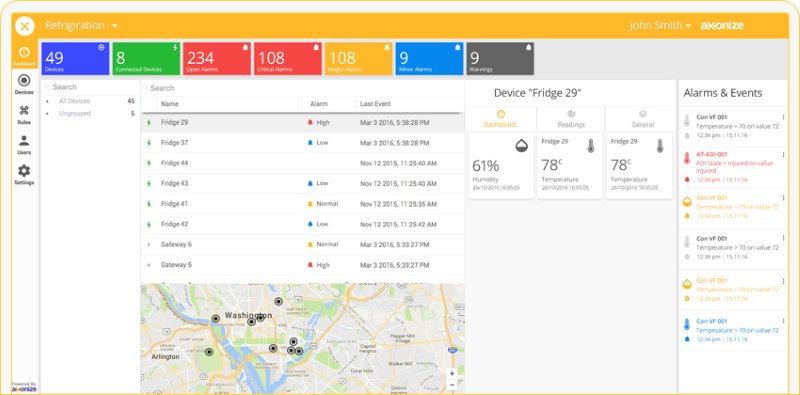Open options menu of blue Con VF 001 event
Screen dimensions: 800x395
pos(784,321)
